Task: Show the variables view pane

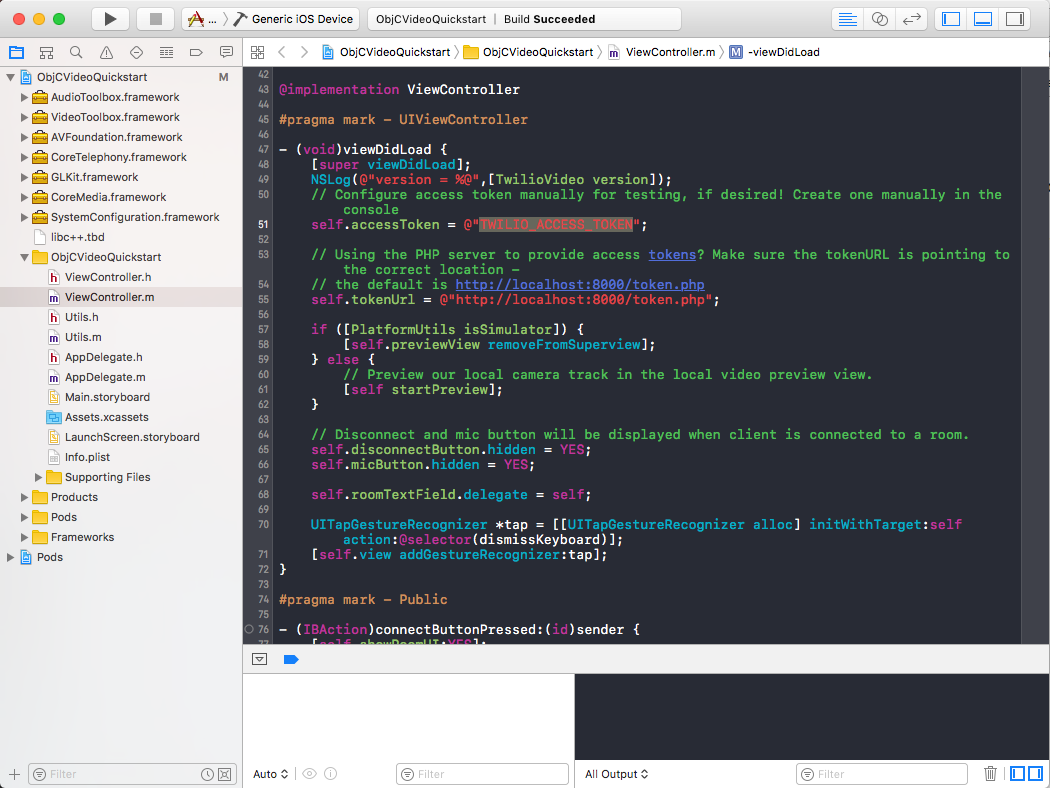Action: [x=1018, y=774]
